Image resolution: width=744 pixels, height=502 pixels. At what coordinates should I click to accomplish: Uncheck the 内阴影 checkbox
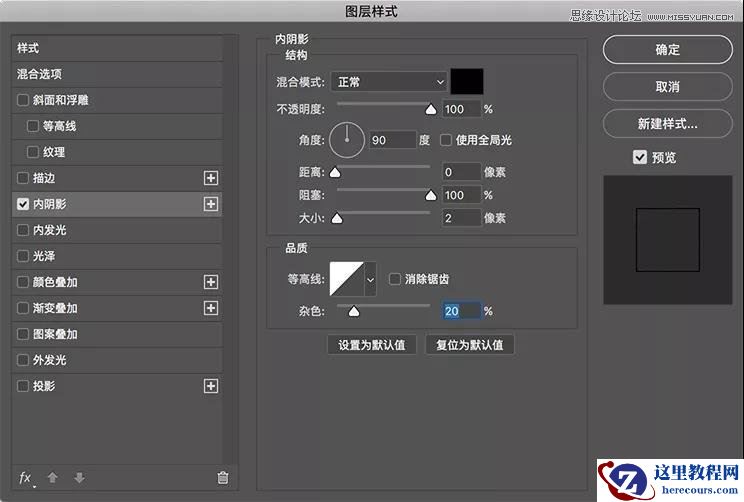coord(23,204)
